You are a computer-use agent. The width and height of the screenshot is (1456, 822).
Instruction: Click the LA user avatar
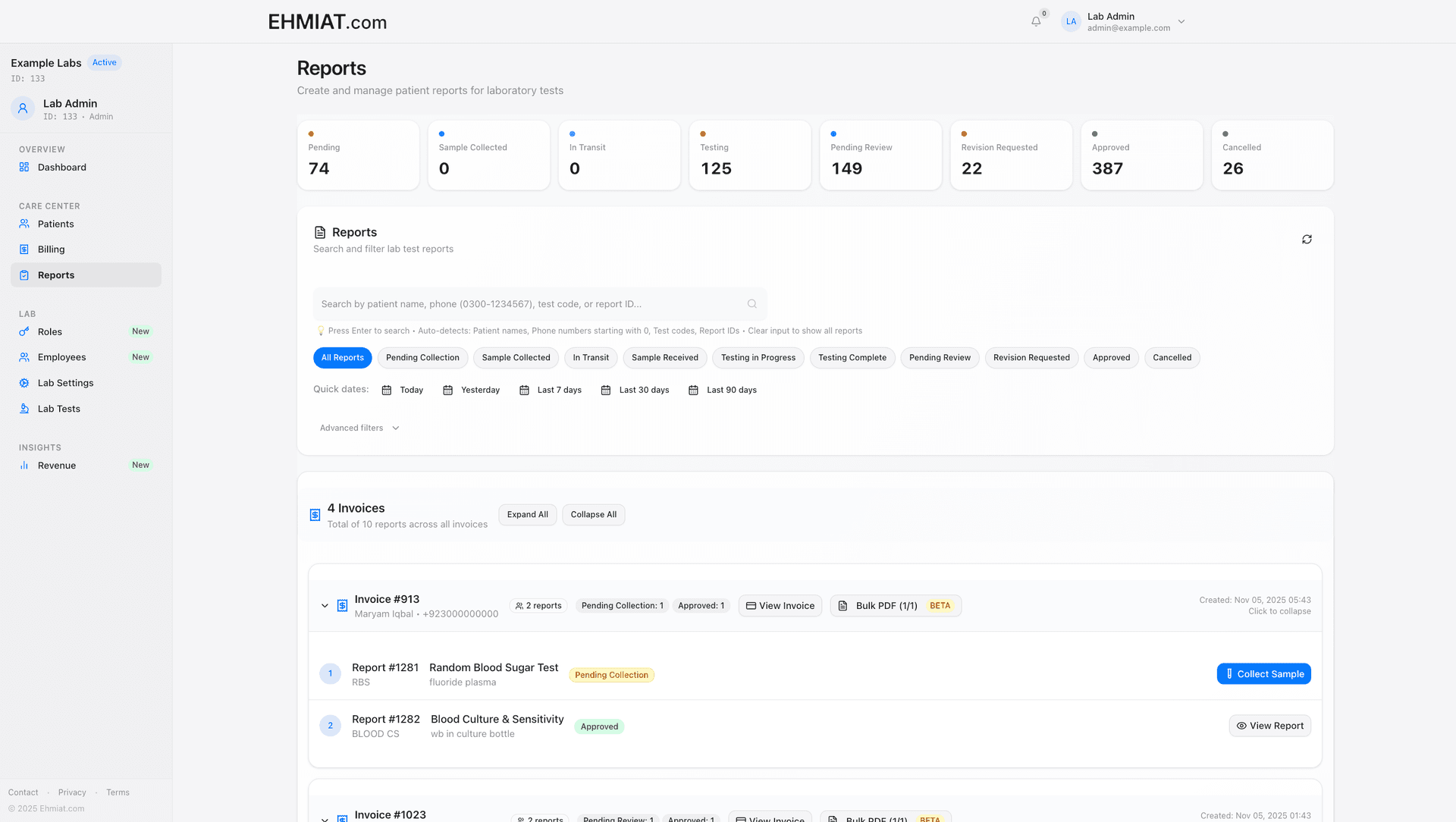(1071, 21)
